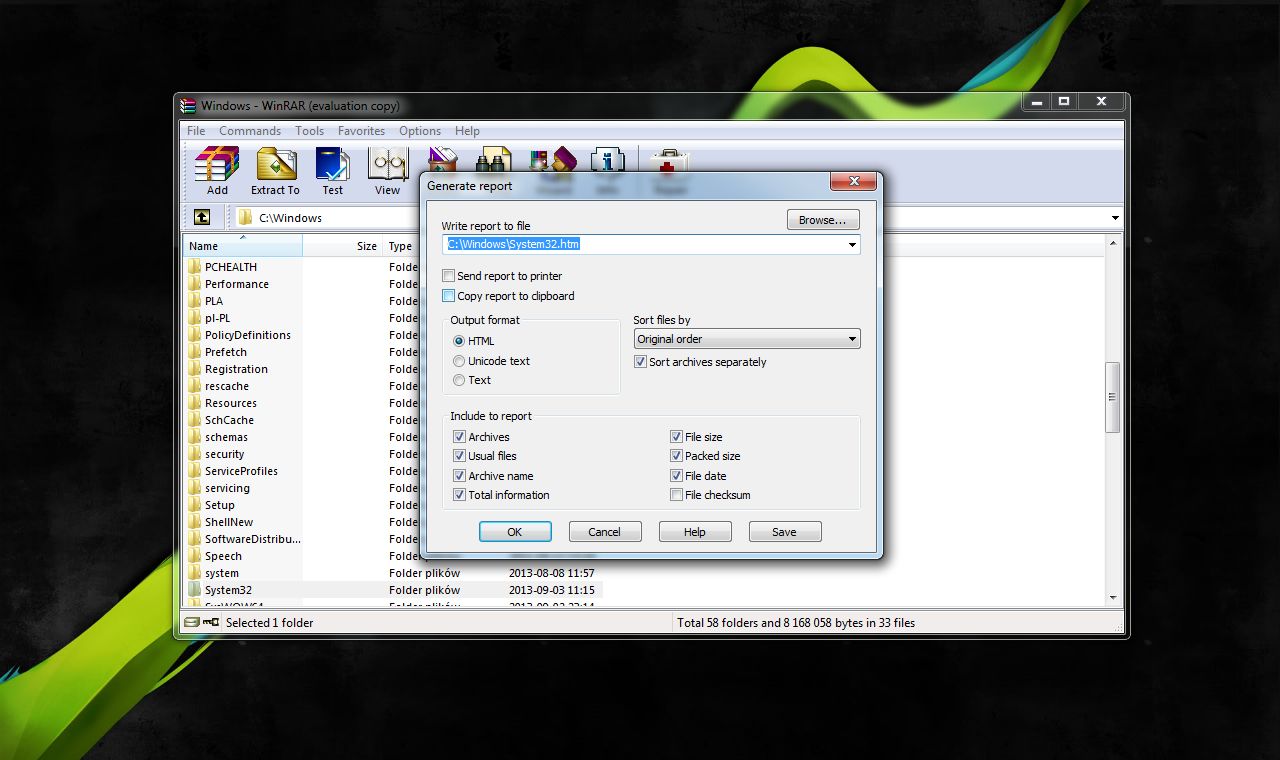Toggle the Archives include checkbox

click(x=460, y=437)
